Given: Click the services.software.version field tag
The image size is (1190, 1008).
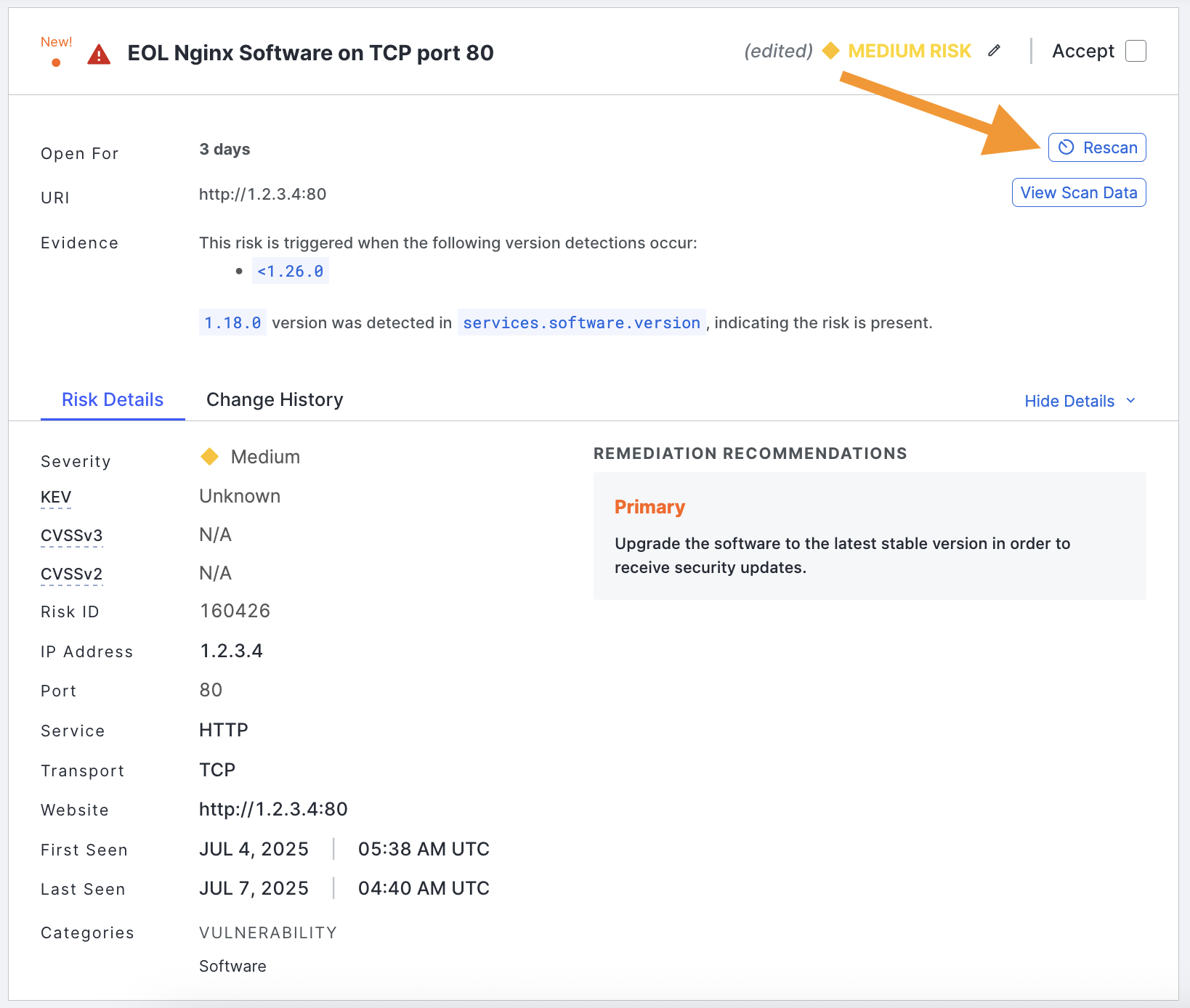Looking at the screenshot, I should pos(582,322).
